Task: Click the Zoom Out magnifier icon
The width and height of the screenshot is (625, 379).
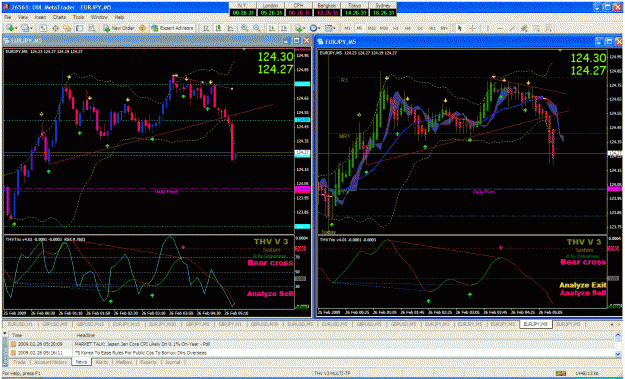Action: (257, 28)
